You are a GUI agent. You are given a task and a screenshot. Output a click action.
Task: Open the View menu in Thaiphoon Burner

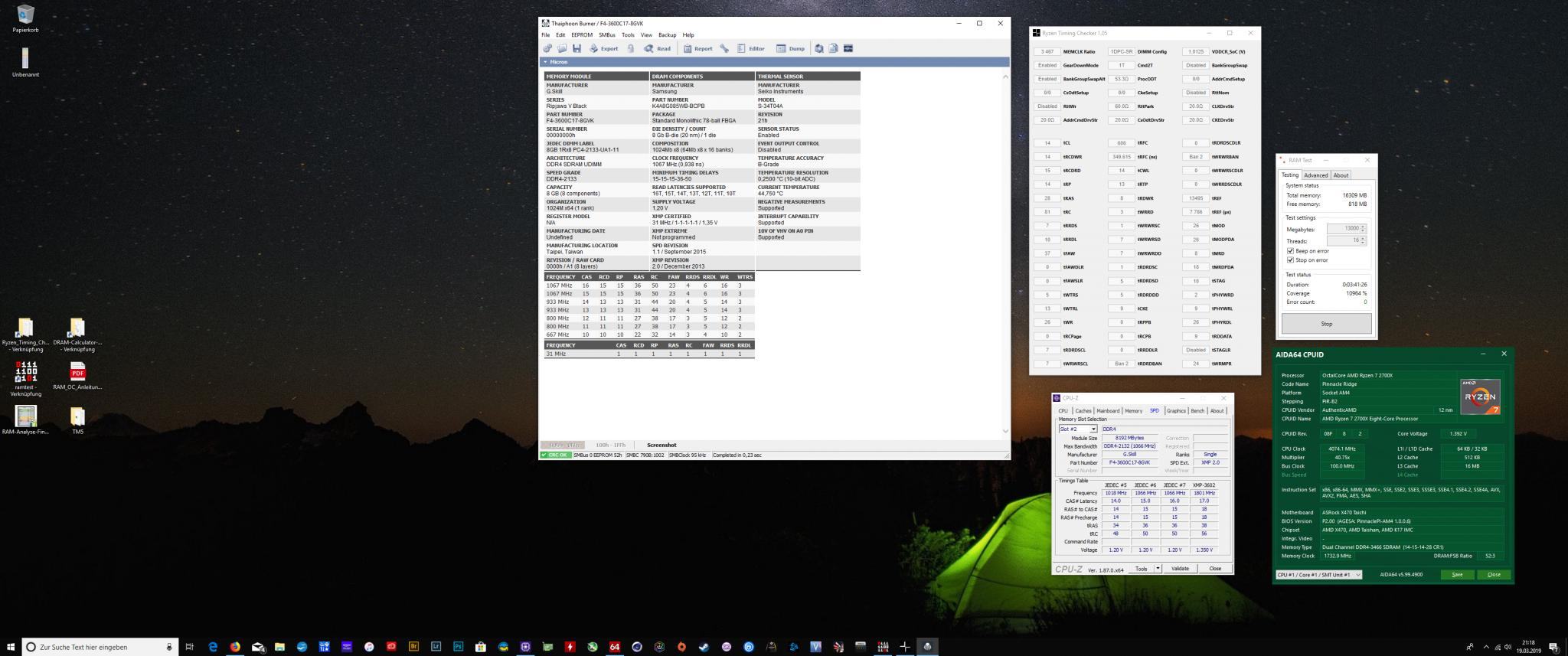646,35
